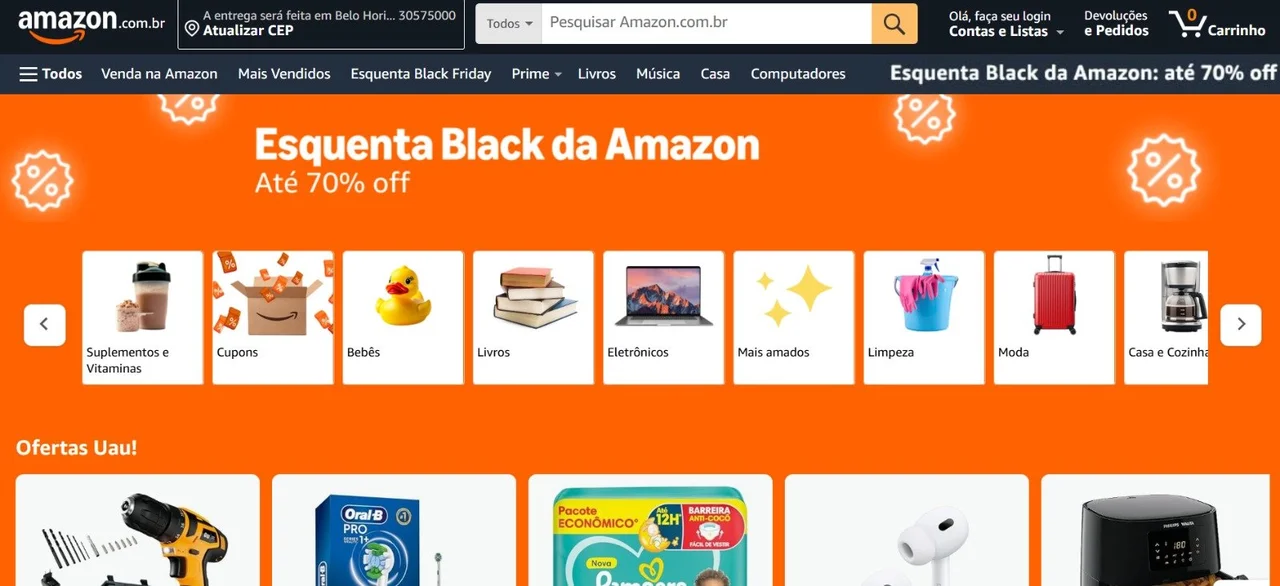Select the Eletrônicos laptop card
This screenshot has height=586, width=1280.
(664, 317)
